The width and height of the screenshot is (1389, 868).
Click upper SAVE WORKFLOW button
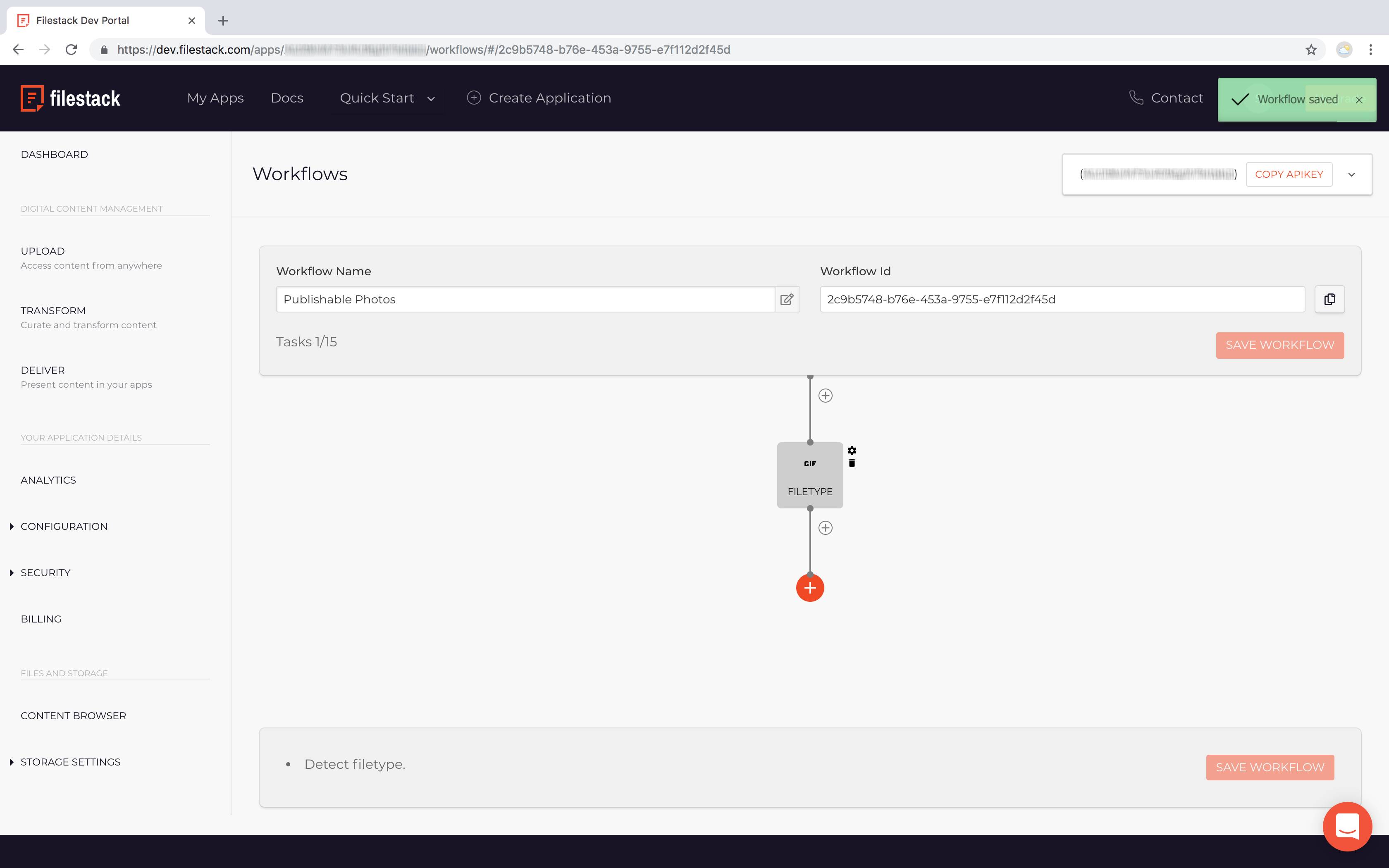pos(1280,345)
